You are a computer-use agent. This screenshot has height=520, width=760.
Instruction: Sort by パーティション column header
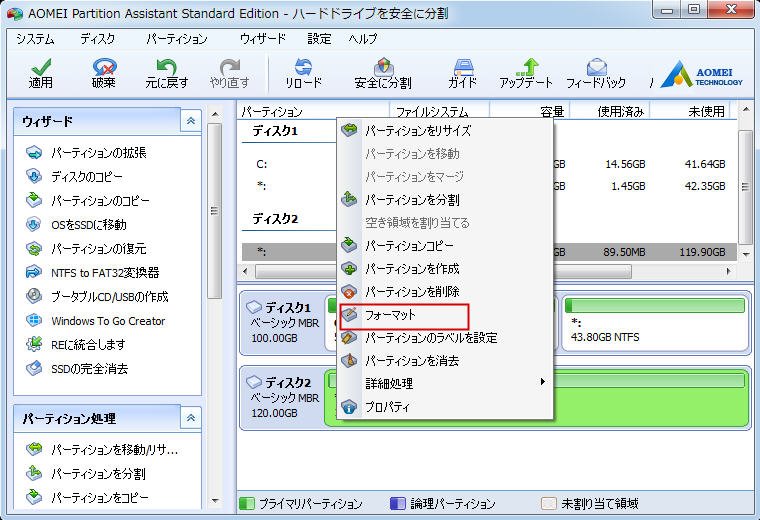tap(314, 111)
